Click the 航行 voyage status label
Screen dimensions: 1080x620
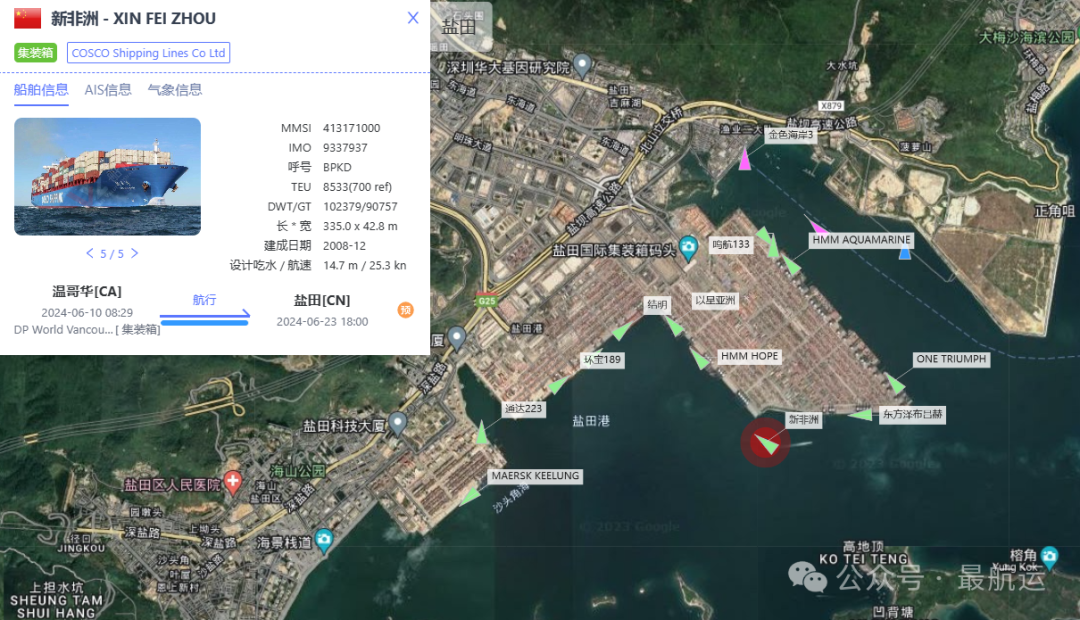pyautogui.click(x=205, y=300)
